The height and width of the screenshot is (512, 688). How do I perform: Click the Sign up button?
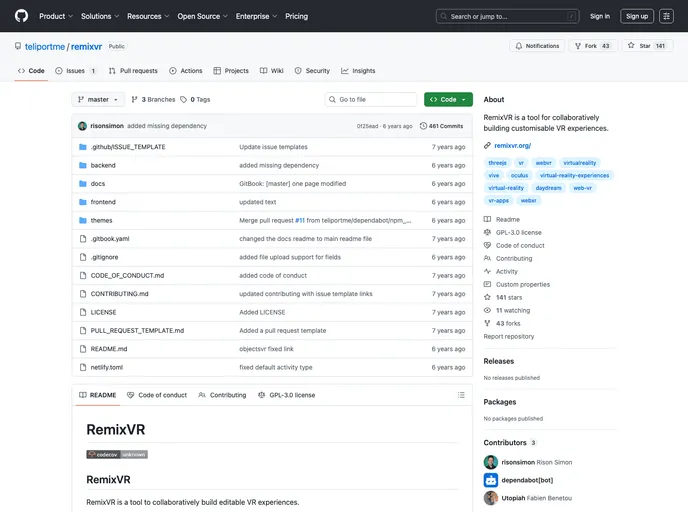pos(636,16)
